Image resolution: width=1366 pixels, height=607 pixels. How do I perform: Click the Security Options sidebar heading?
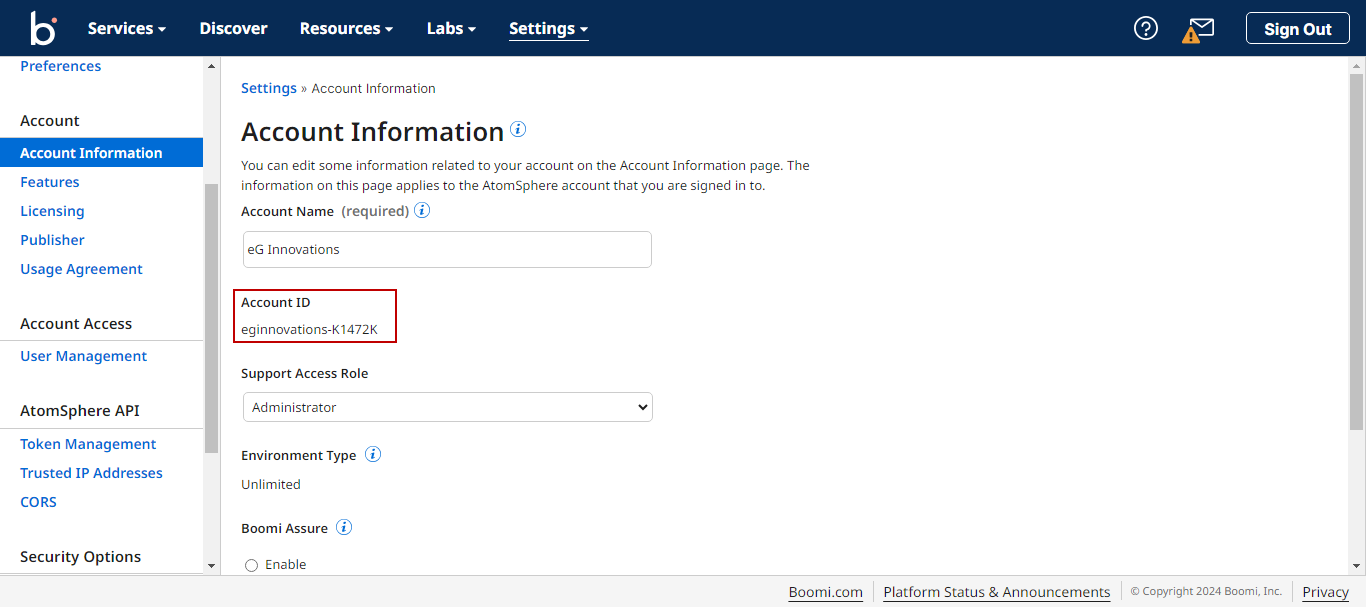click(x=80, y=557)
